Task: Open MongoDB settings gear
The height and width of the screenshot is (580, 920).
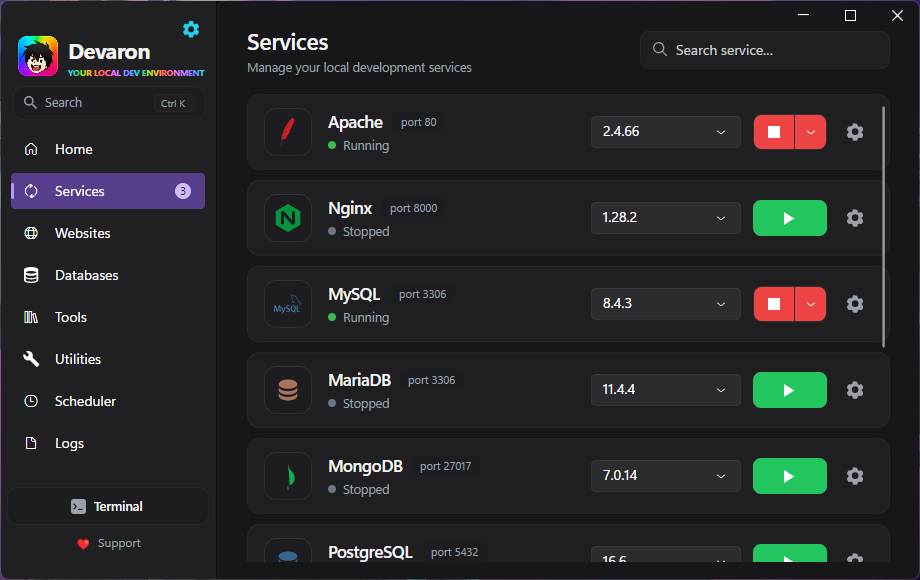Action: (855, 476)
